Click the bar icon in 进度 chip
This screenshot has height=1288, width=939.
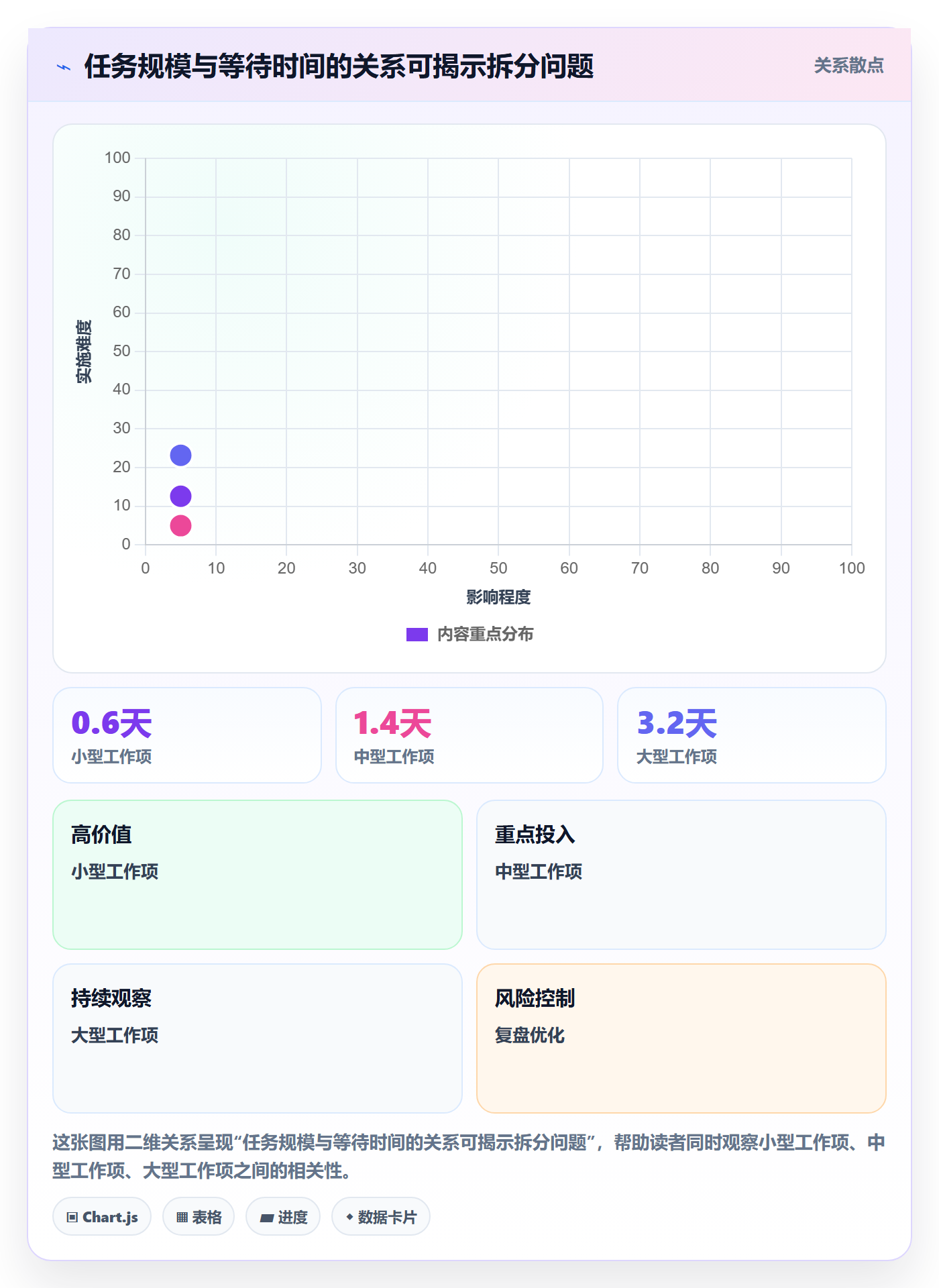(267, 1218)
